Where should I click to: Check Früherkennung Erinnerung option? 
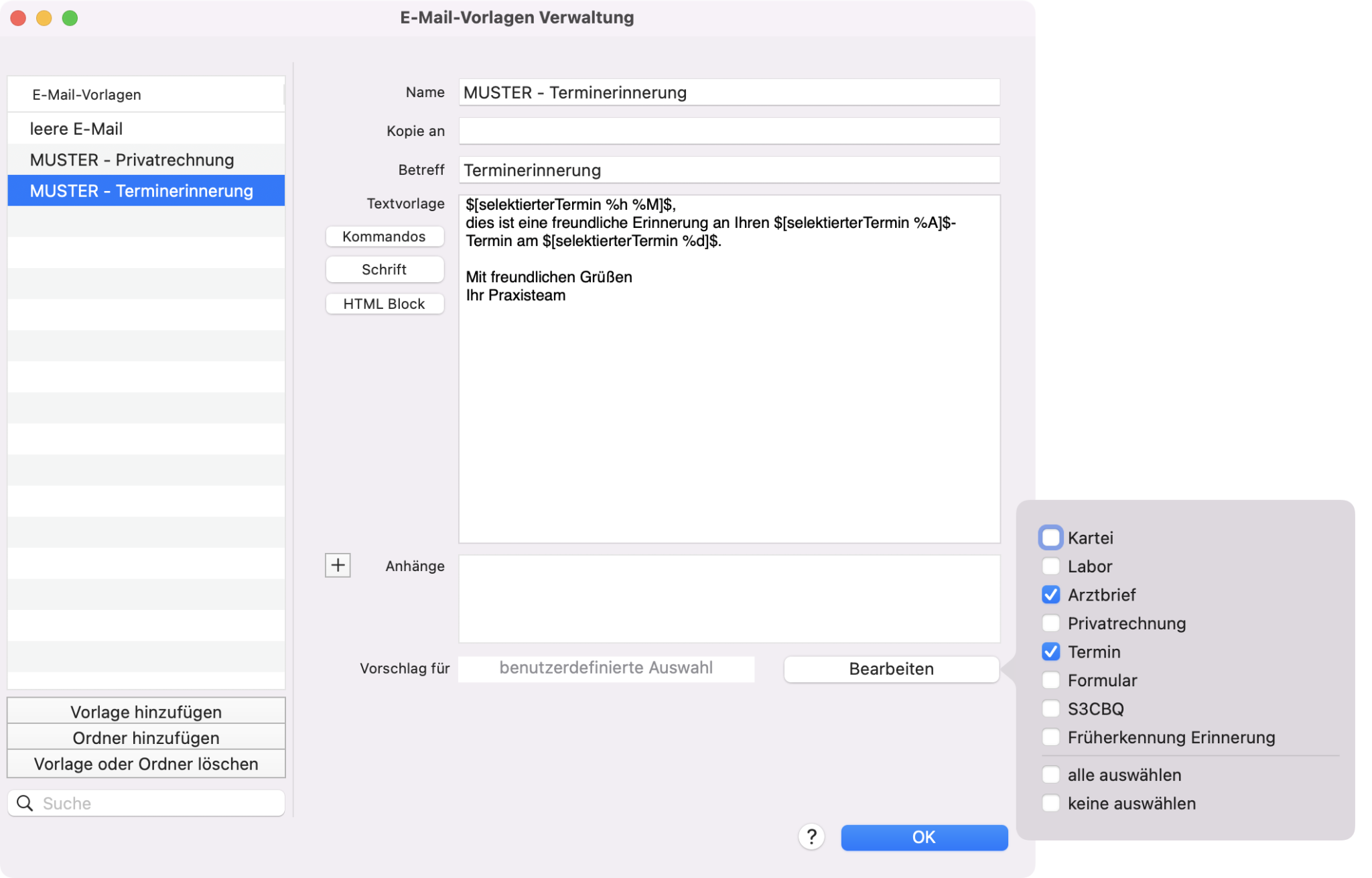point(1050,737)
